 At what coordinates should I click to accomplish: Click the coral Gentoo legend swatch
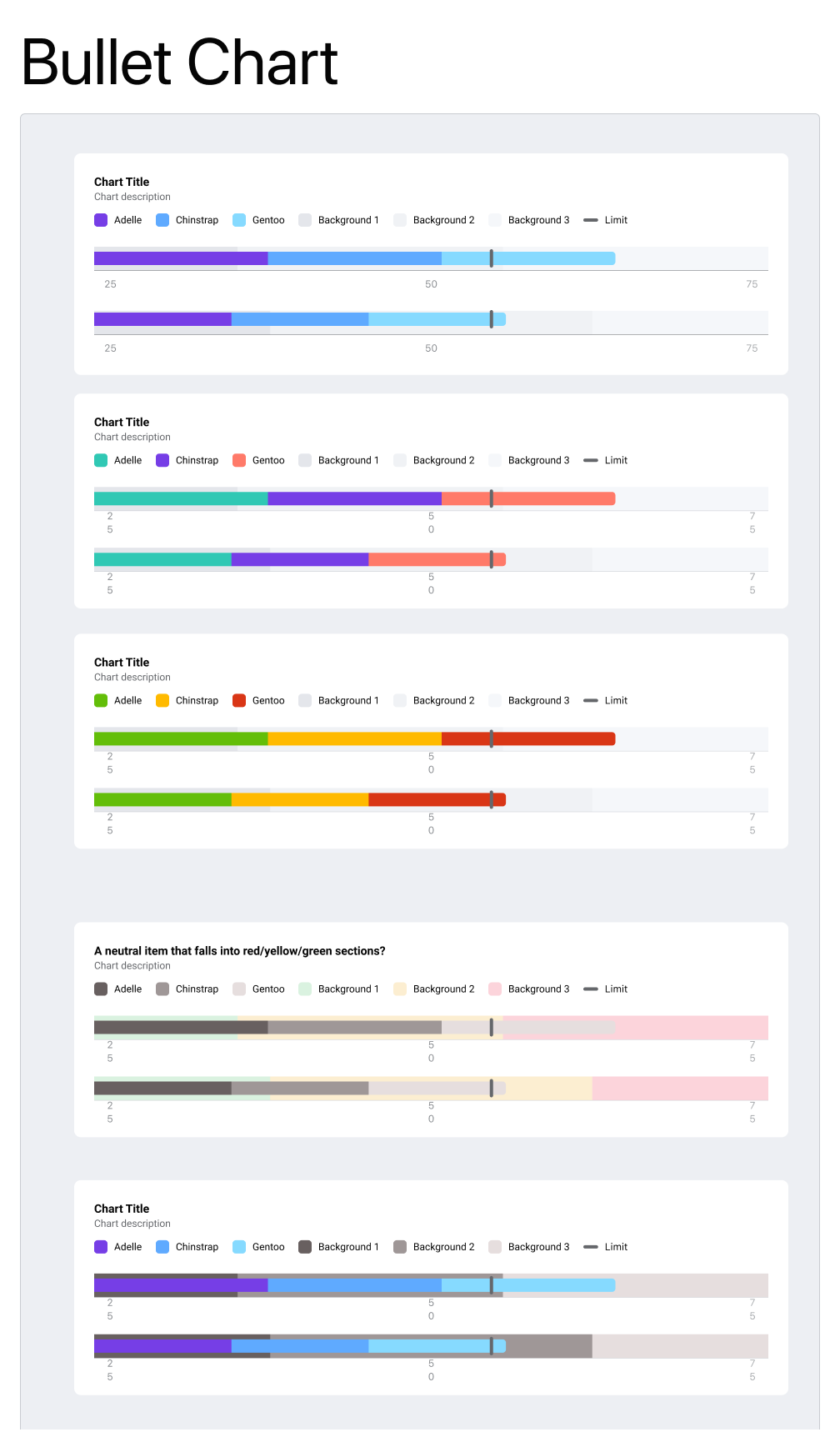click(239, 460)
